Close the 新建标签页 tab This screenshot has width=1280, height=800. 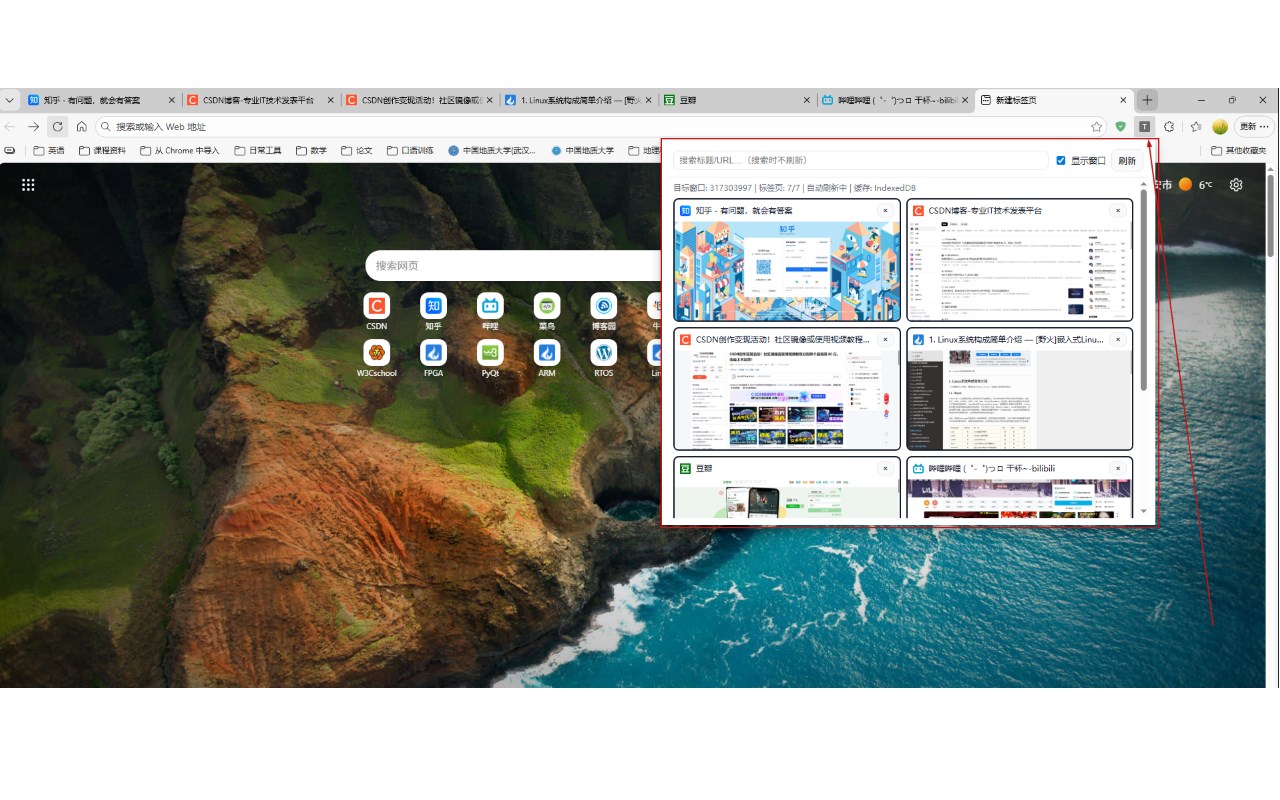[1124, 100]
